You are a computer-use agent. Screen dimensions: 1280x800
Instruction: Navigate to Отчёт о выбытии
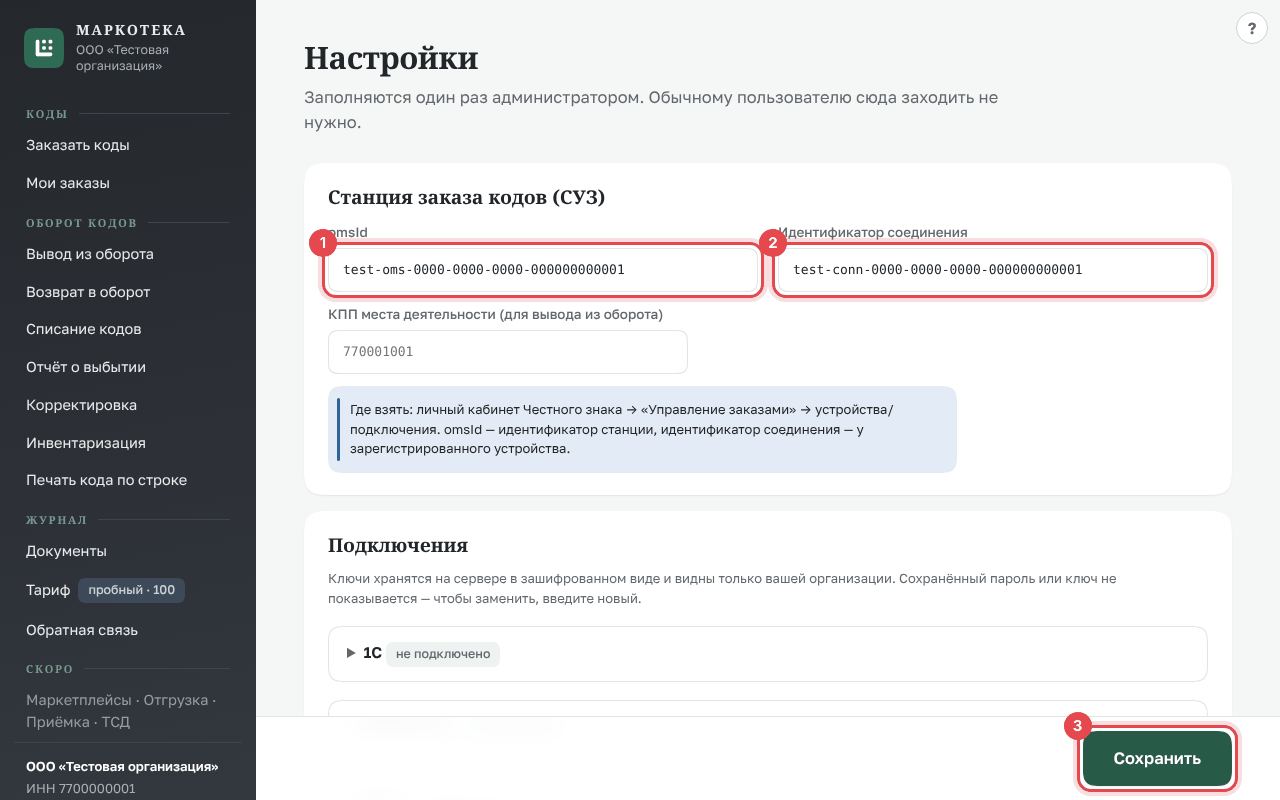(86, 367)
